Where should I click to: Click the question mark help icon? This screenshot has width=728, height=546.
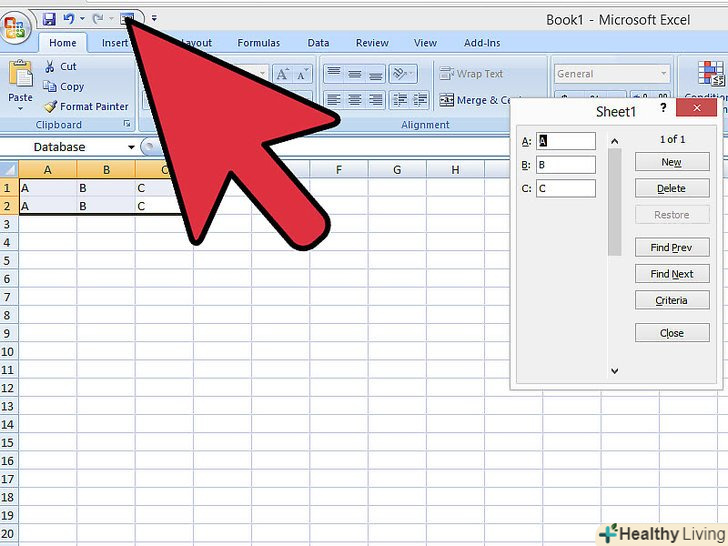click(663, 108)
